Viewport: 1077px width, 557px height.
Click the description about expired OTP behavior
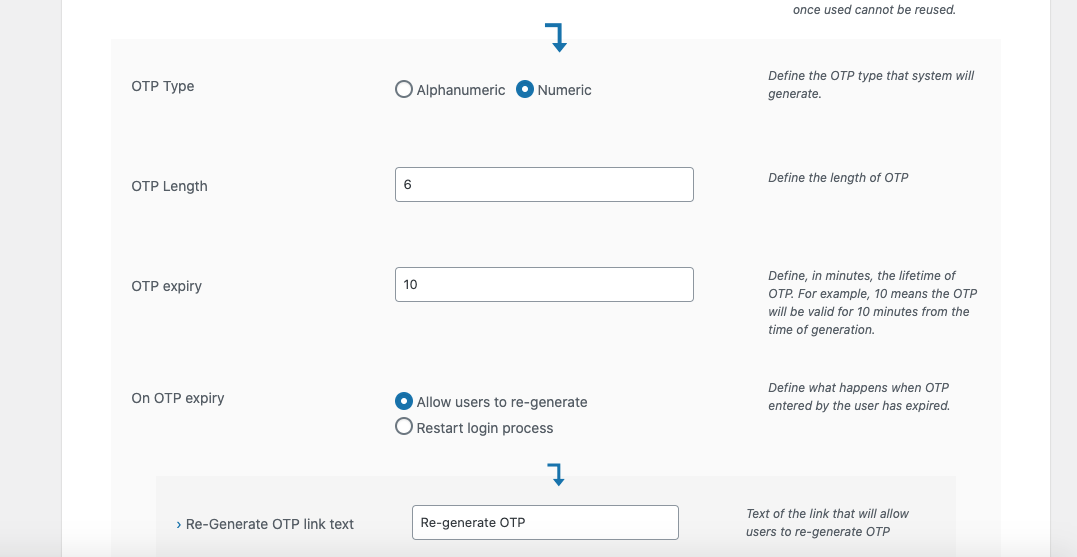tap(858, 397)
